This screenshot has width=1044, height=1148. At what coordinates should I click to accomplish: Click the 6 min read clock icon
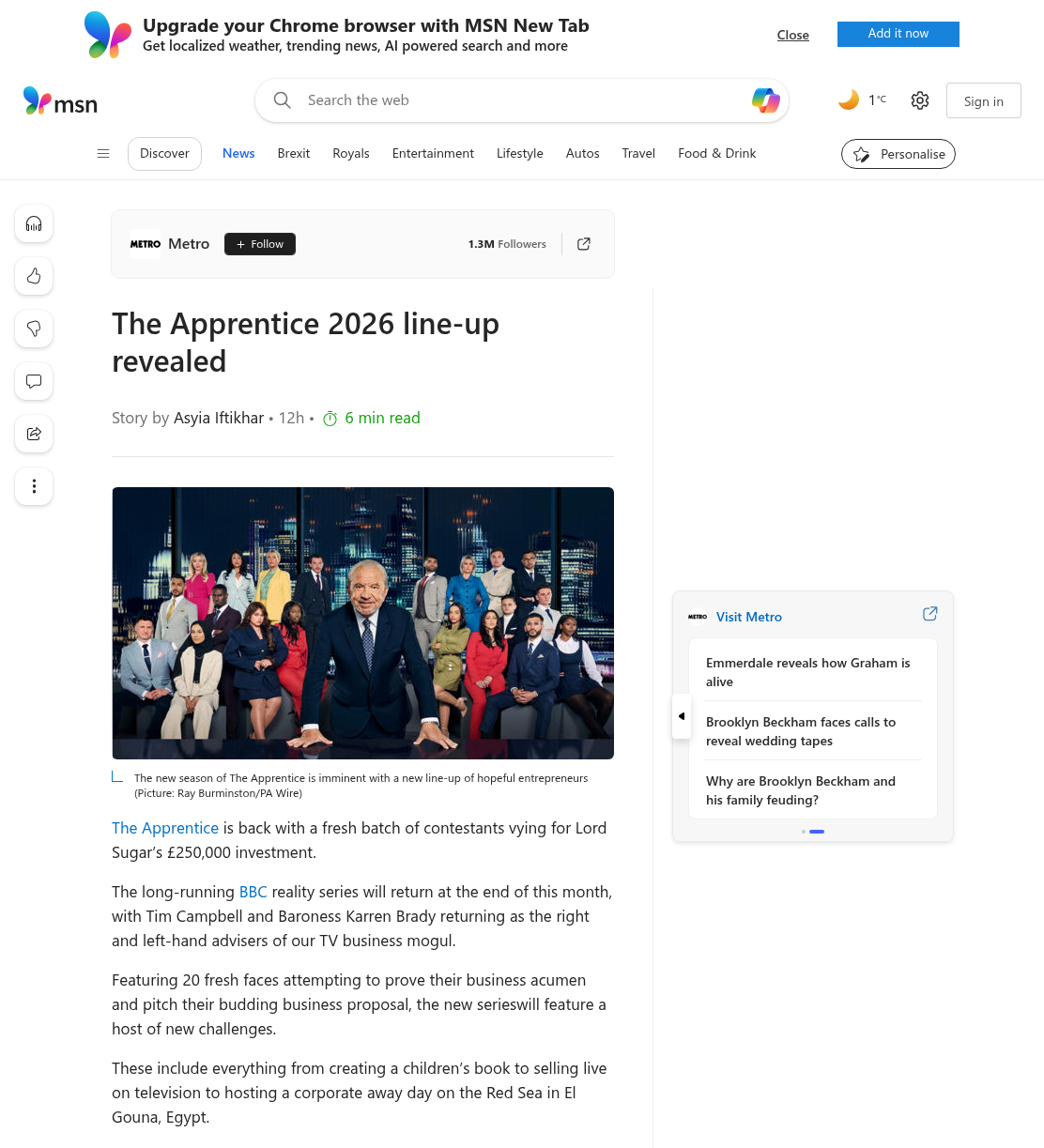click(x=330, y=419)
